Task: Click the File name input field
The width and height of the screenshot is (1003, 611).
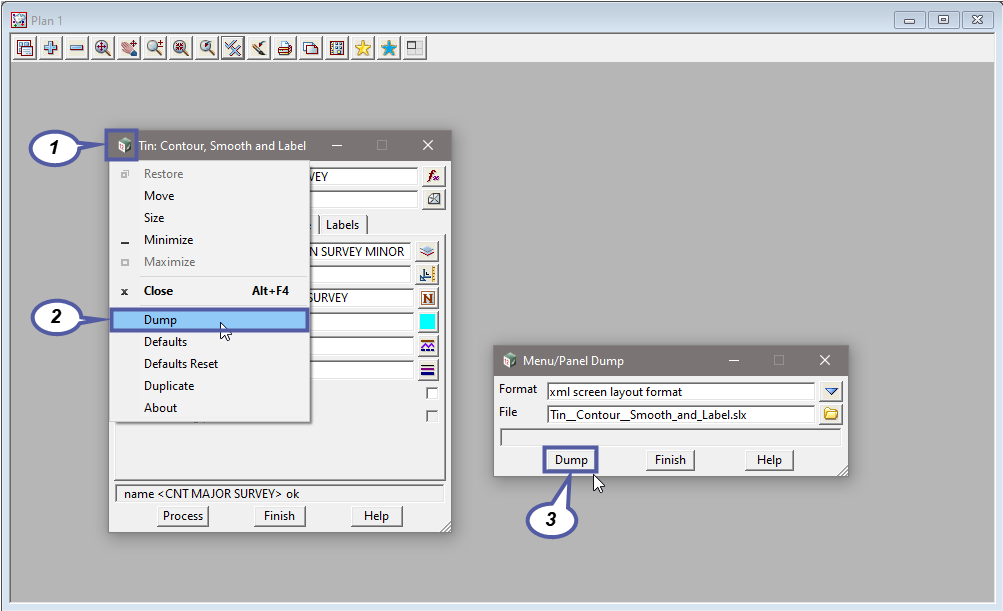Action: (x=680, y=414)
